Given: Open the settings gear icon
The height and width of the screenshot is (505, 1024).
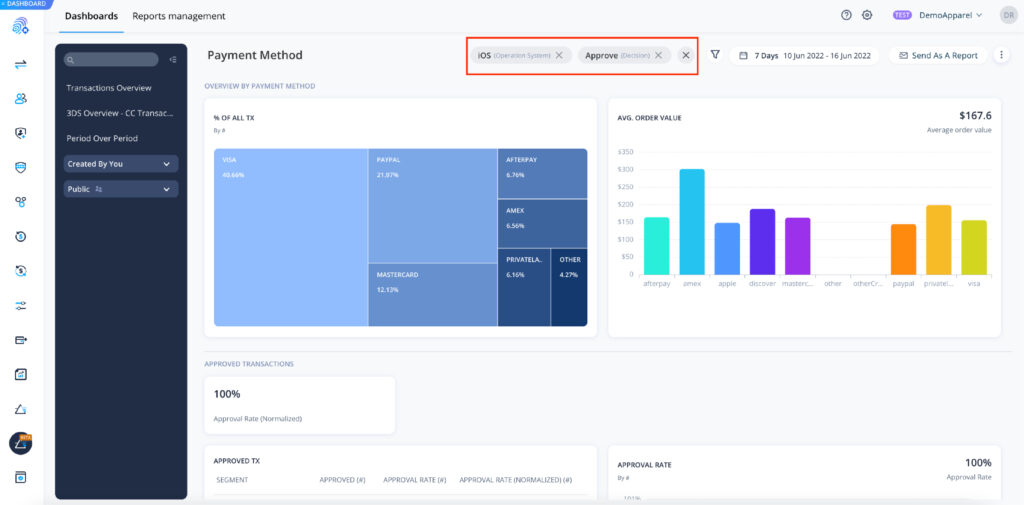Looking at the screenshot, I should [x=867, y=16].
